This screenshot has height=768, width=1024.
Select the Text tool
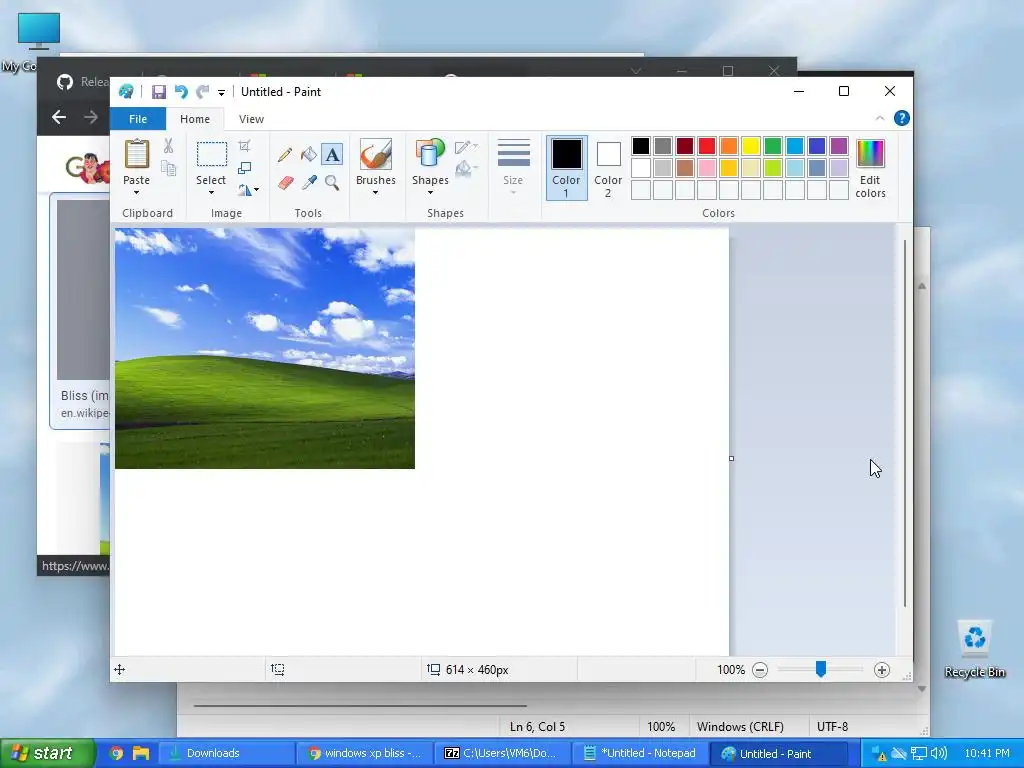point(332,154)
